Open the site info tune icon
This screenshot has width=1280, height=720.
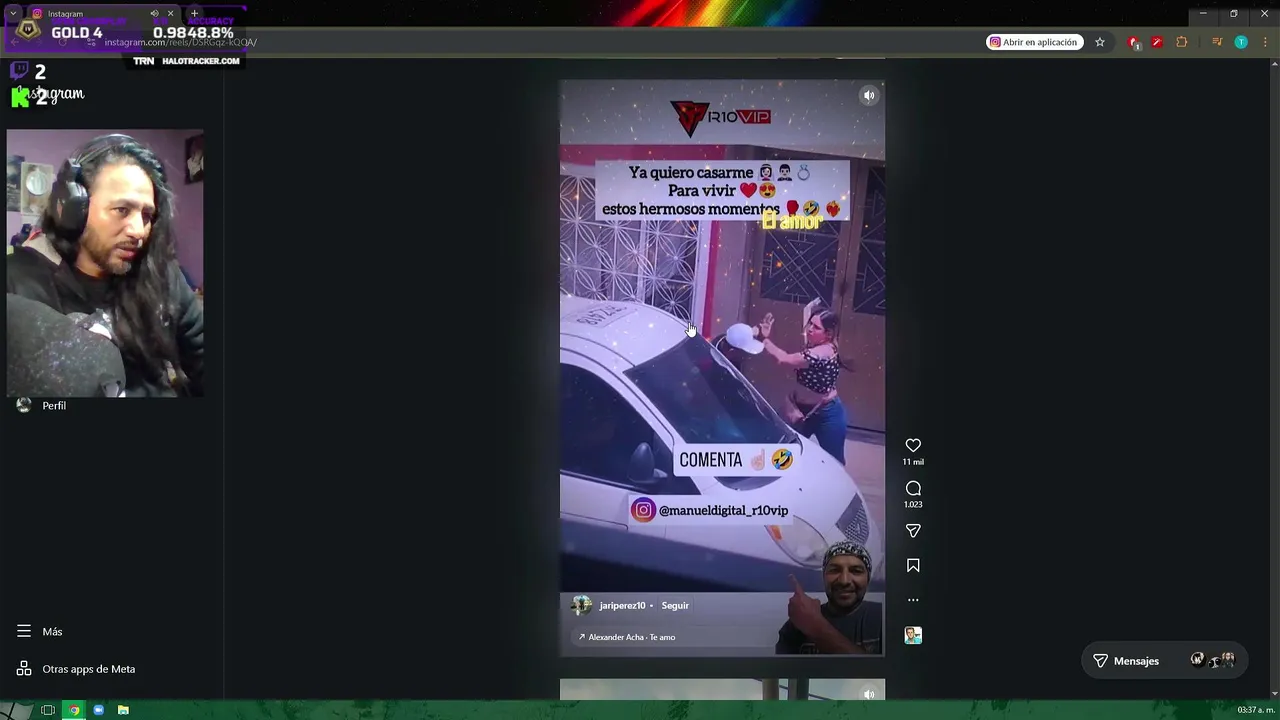coord(92,42)
